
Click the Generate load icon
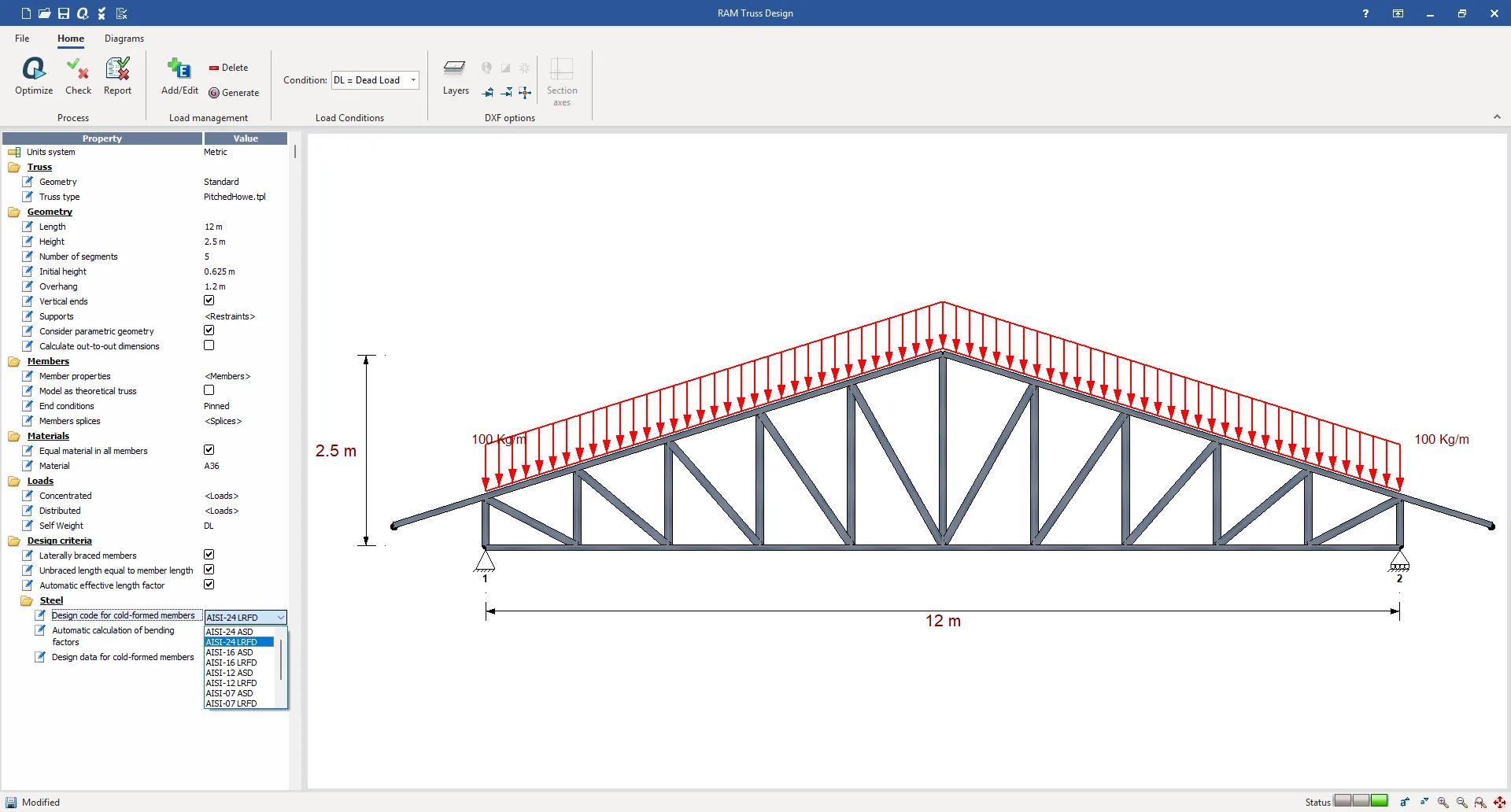click(234, 93)
